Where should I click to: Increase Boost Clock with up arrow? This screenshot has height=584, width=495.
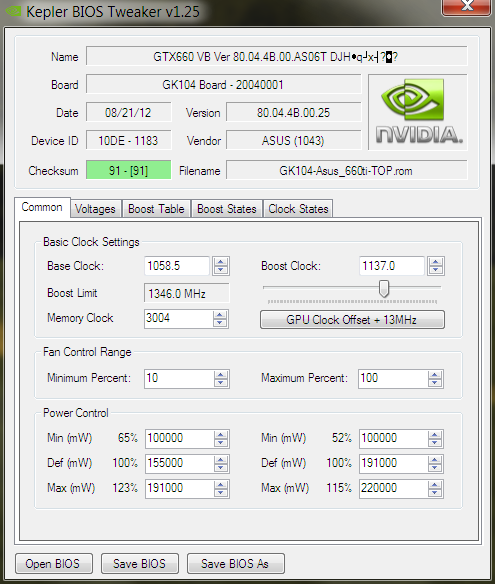click(436, 262)
